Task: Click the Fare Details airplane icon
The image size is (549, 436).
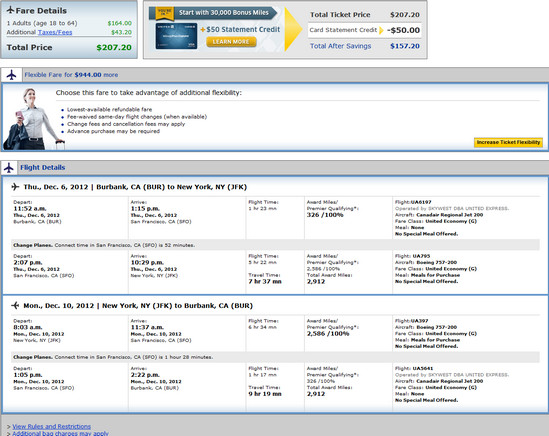Action: point(11,10)
